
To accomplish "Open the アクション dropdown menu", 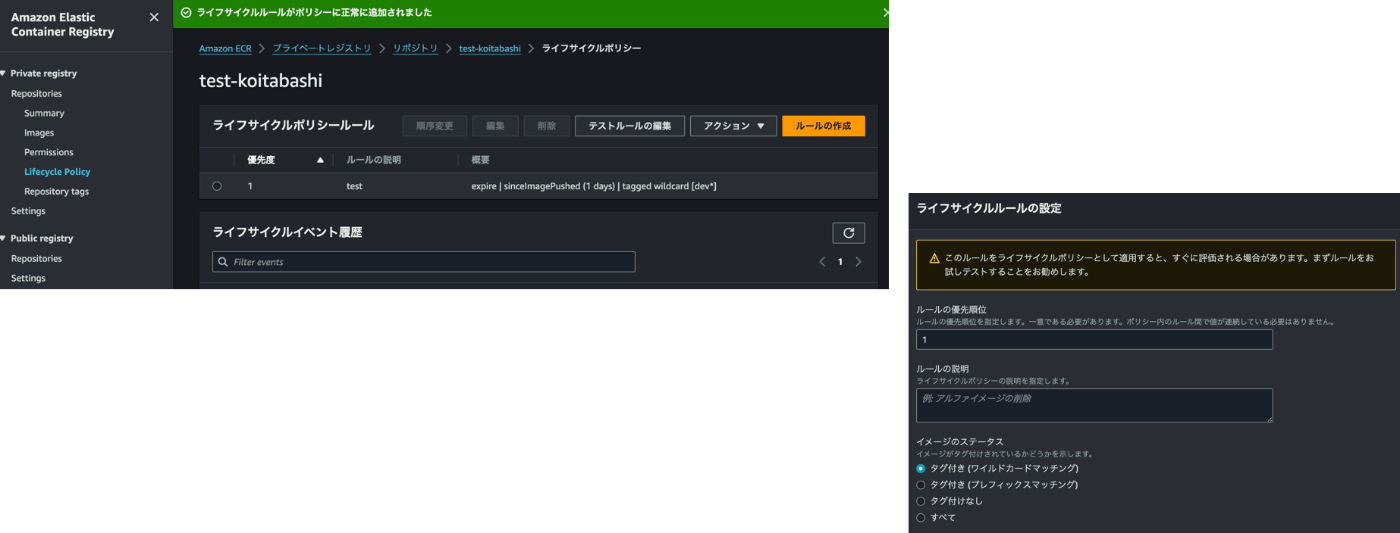I will pos(733,126).
